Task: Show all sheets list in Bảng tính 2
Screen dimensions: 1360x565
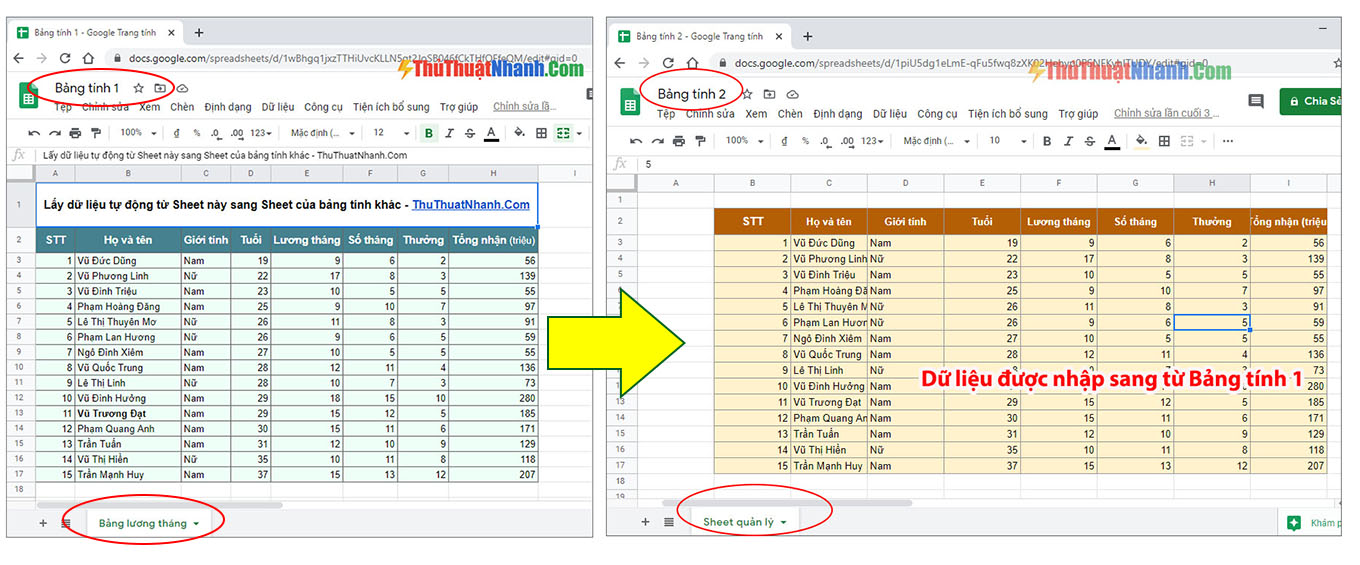Action: 669,522
